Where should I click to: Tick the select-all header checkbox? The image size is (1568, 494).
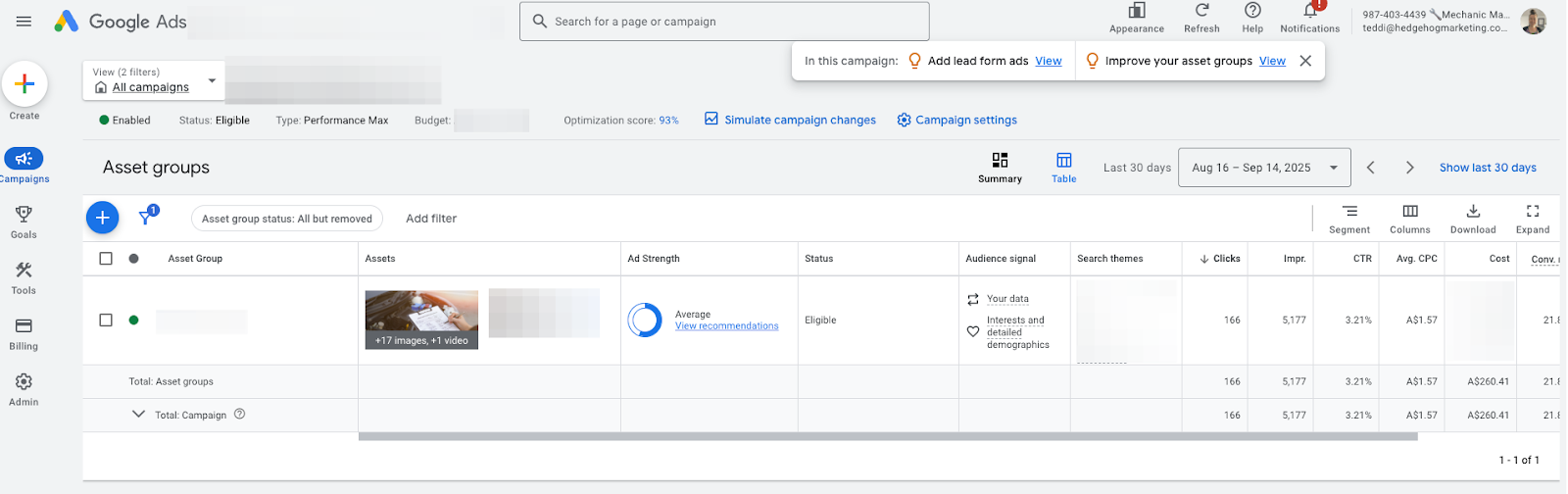pyautogui.click(x=106, y=259)
